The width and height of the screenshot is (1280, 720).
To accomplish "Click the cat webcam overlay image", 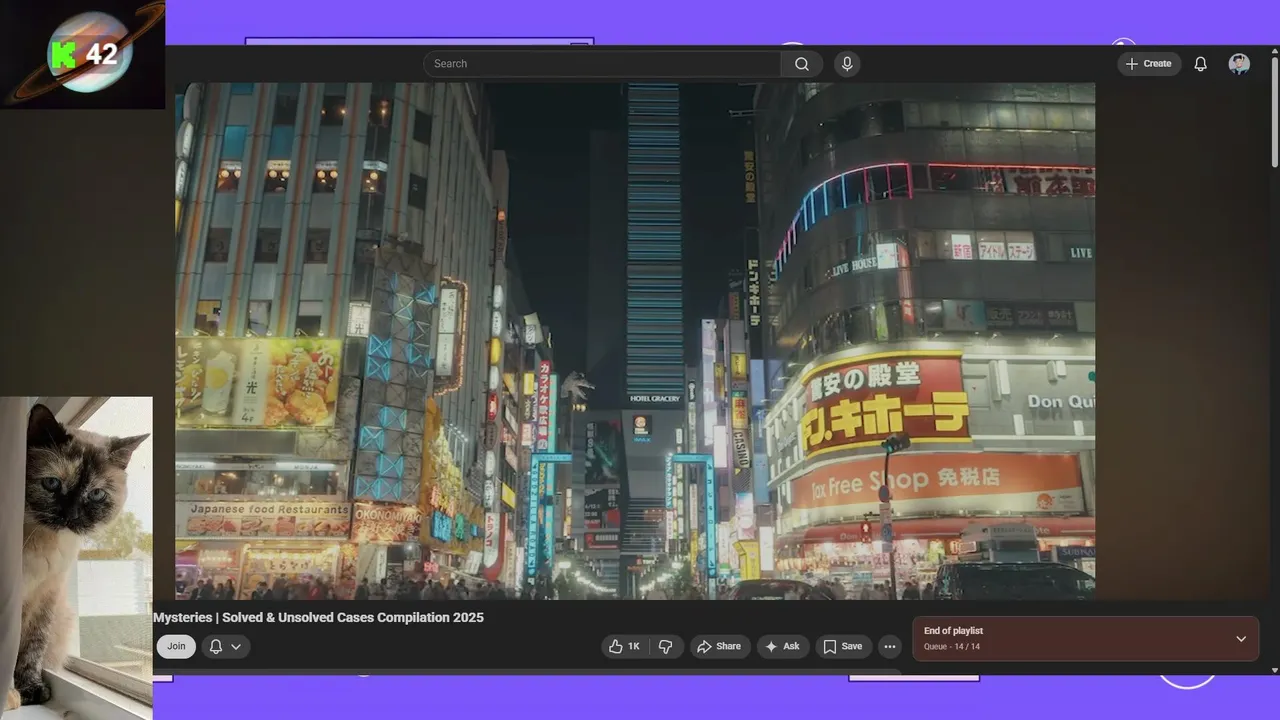I will [x=76, y=558].
